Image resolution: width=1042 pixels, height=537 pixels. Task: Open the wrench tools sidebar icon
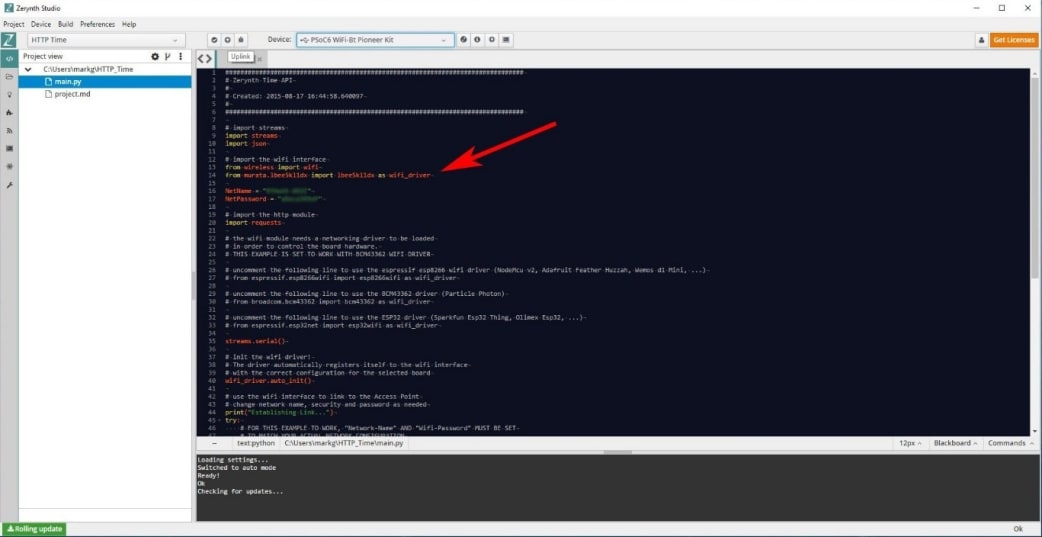click(x=9, y=185)
